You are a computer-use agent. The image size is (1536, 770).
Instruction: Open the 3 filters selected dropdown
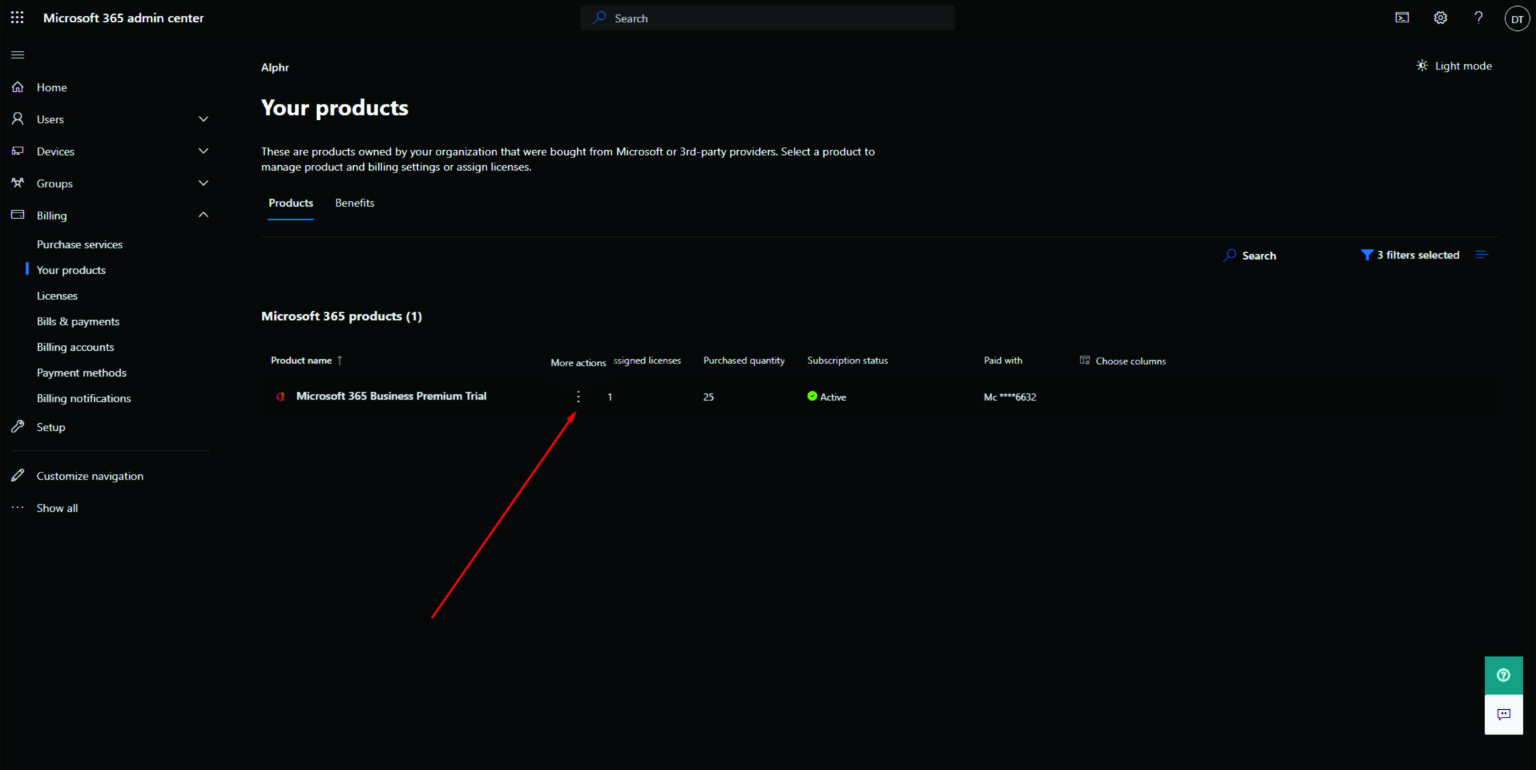click(1410, 255)
